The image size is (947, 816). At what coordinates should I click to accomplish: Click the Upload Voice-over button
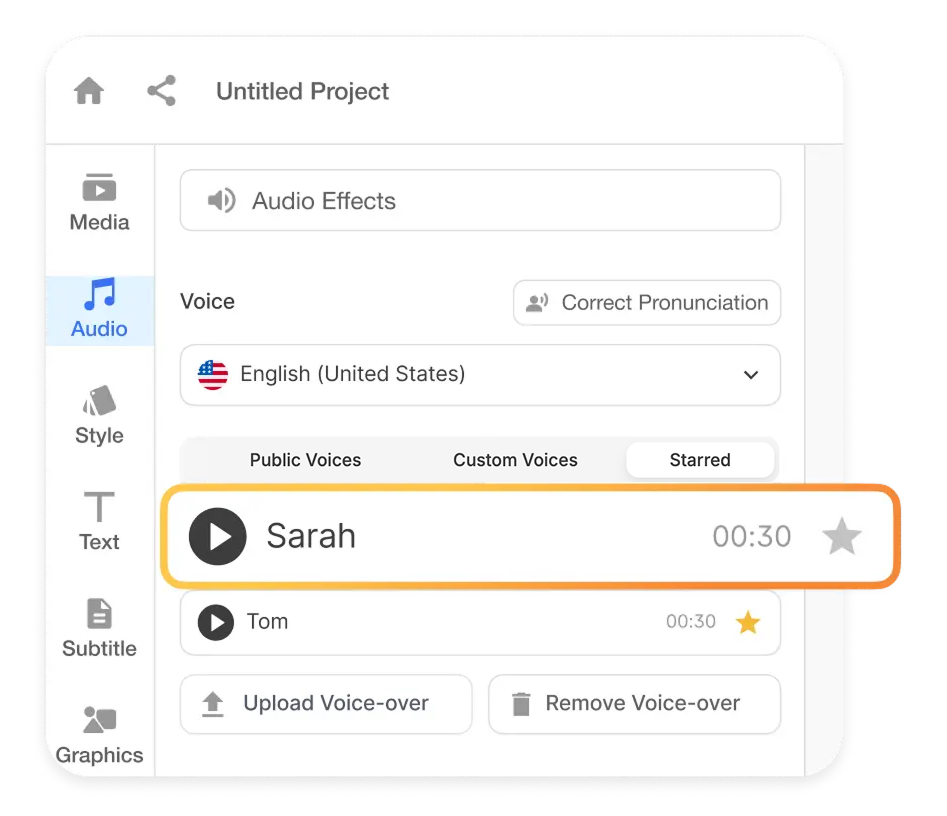[x=326, y=704]
